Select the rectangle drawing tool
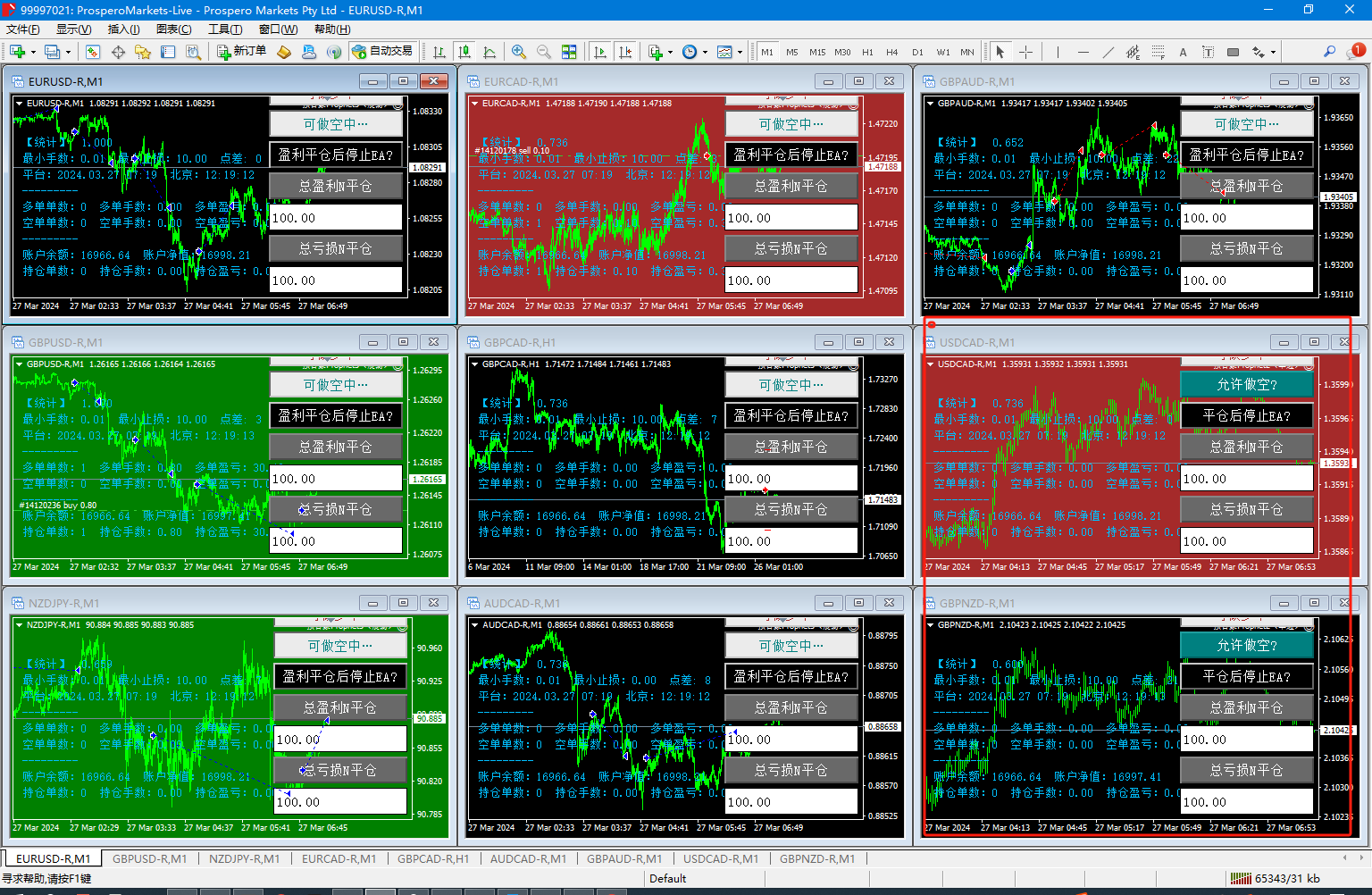The width and height of the screenshot is (1372, 895). coord(1233,52)
